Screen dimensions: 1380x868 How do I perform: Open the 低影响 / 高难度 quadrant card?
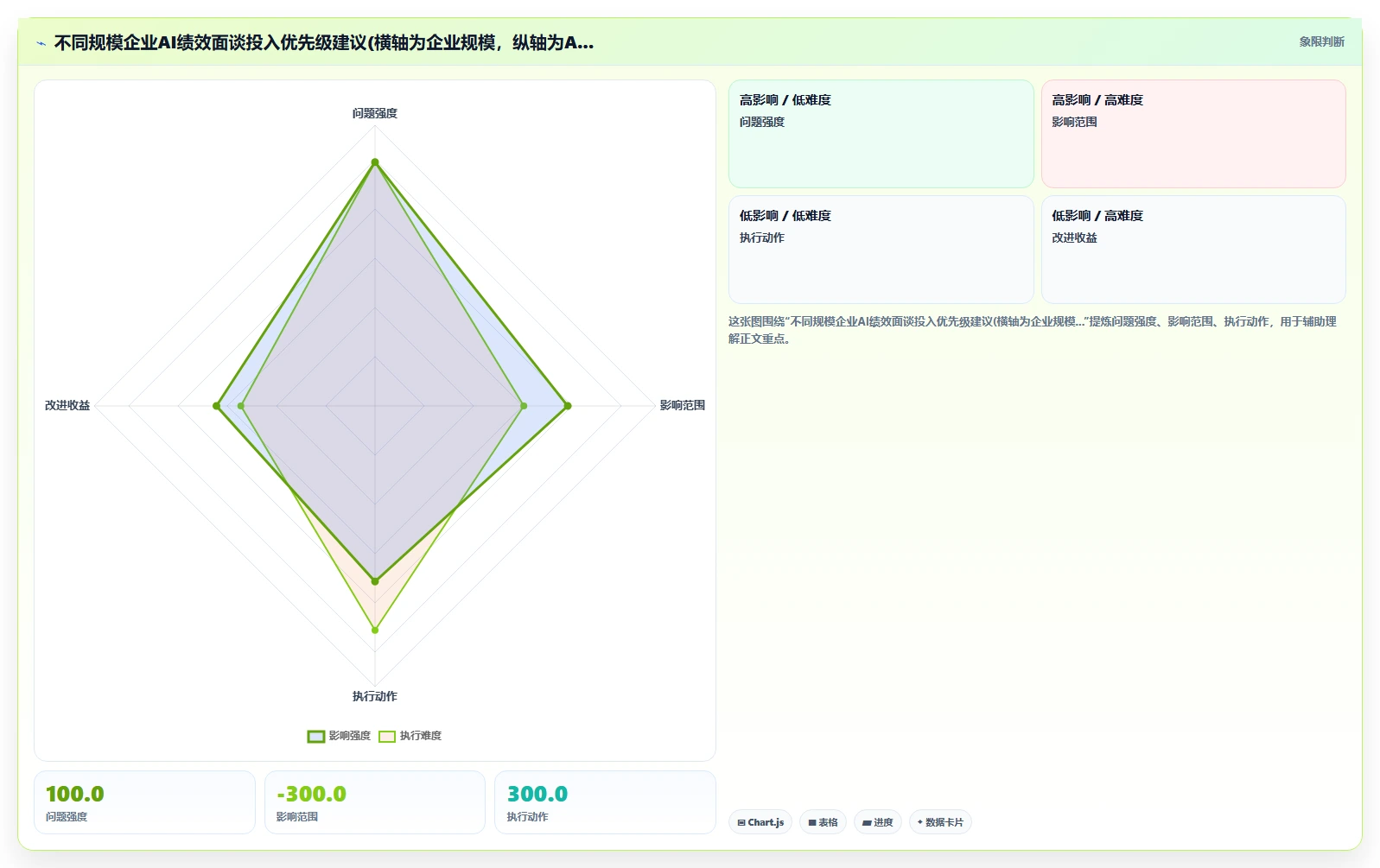(x=1193, y=250)
